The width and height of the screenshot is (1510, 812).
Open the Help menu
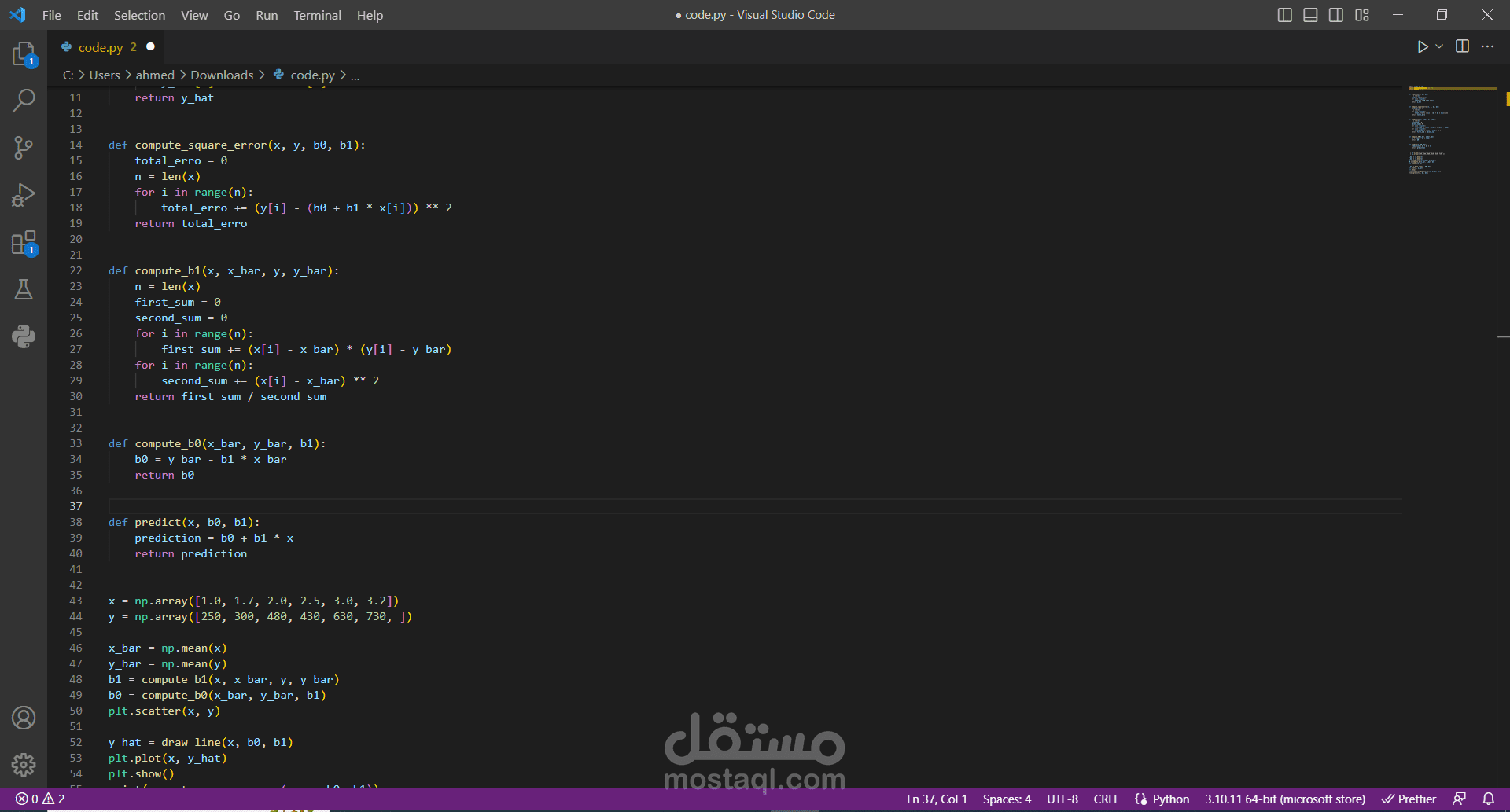tap(370, 15)
